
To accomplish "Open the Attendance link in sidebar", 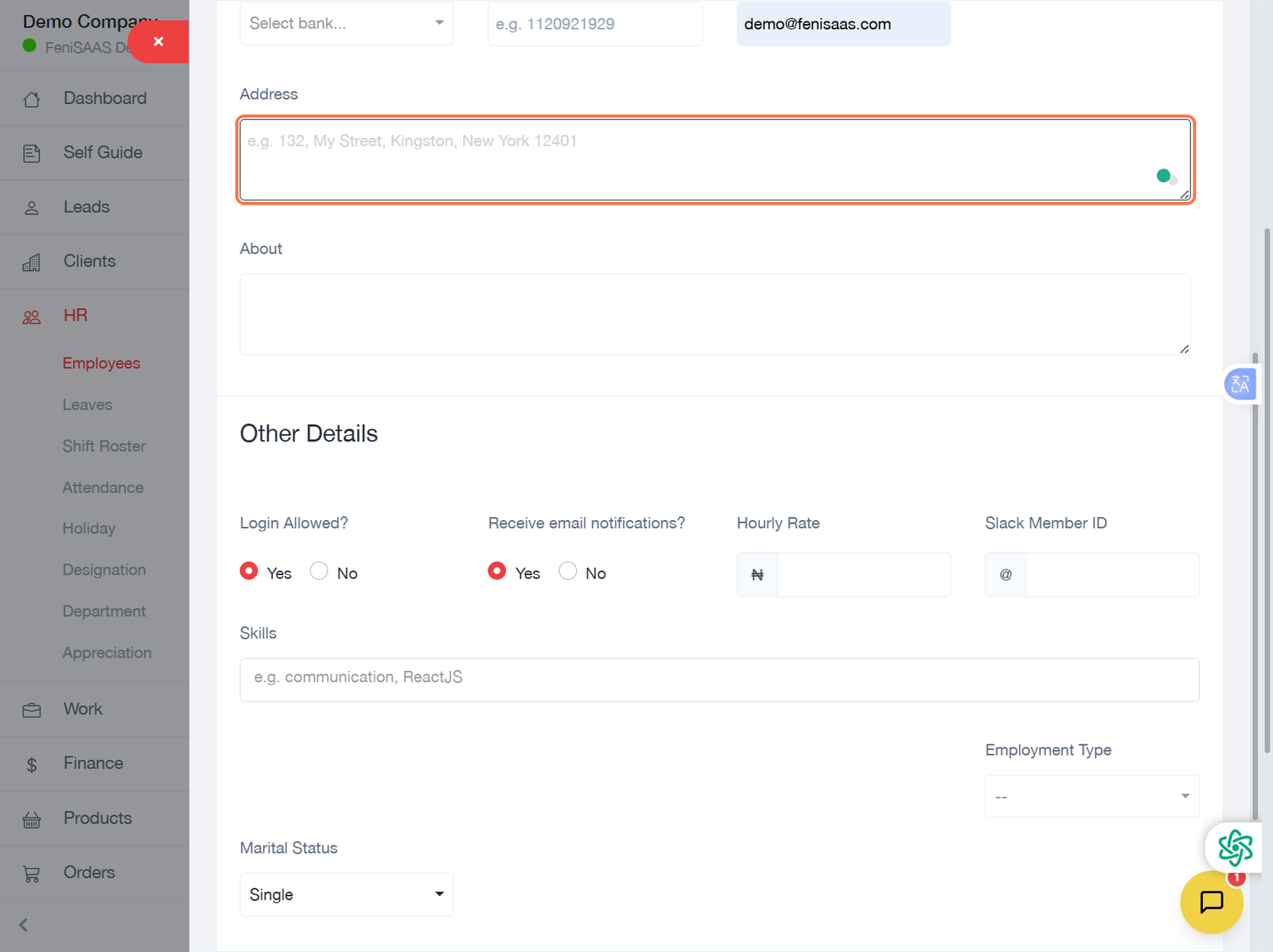I will tap(103, 488).
